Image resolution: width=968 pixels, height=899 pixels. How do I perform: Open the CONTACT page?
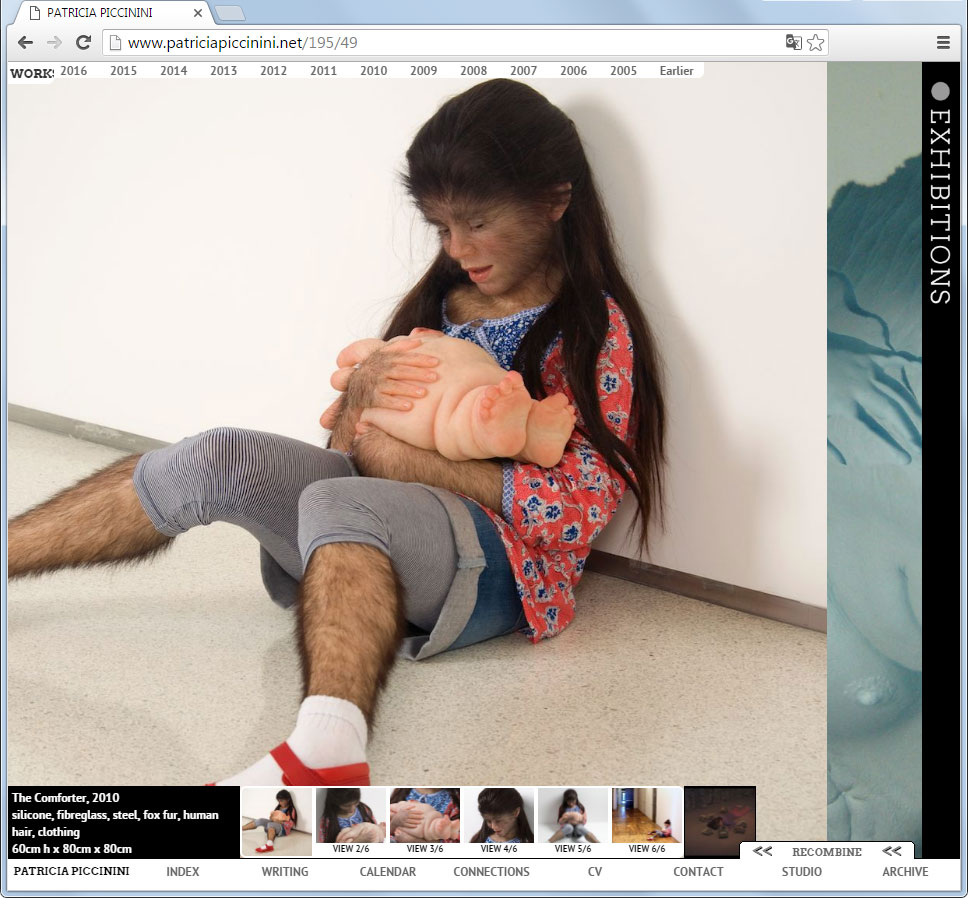pos(698,872)
